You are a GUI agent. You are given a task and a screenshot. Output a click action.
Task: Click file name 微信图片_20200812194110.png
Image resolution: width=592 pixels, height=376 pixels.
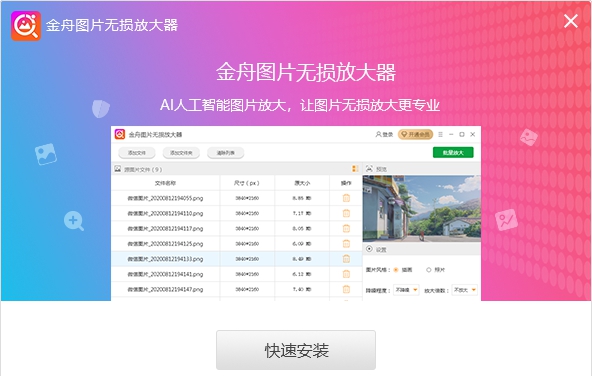pyautogui.click(x=165, y=213)
